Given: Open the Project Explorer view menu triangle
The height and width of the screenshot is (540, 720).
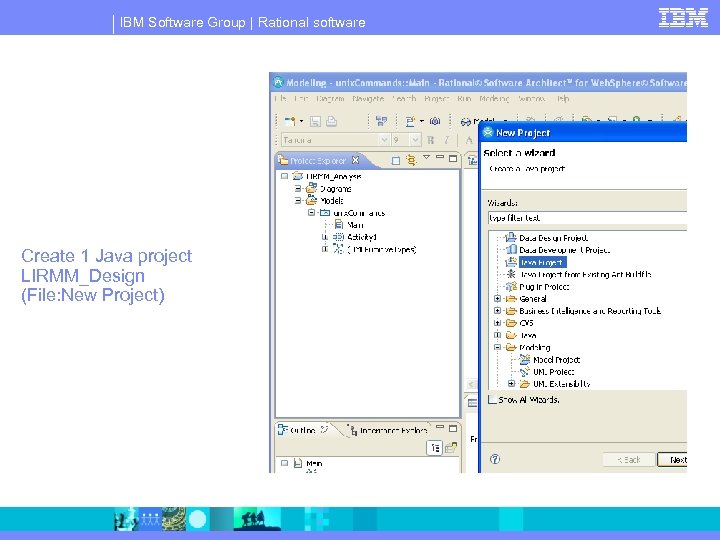Looking at the screenshot, I should (427, 158).
